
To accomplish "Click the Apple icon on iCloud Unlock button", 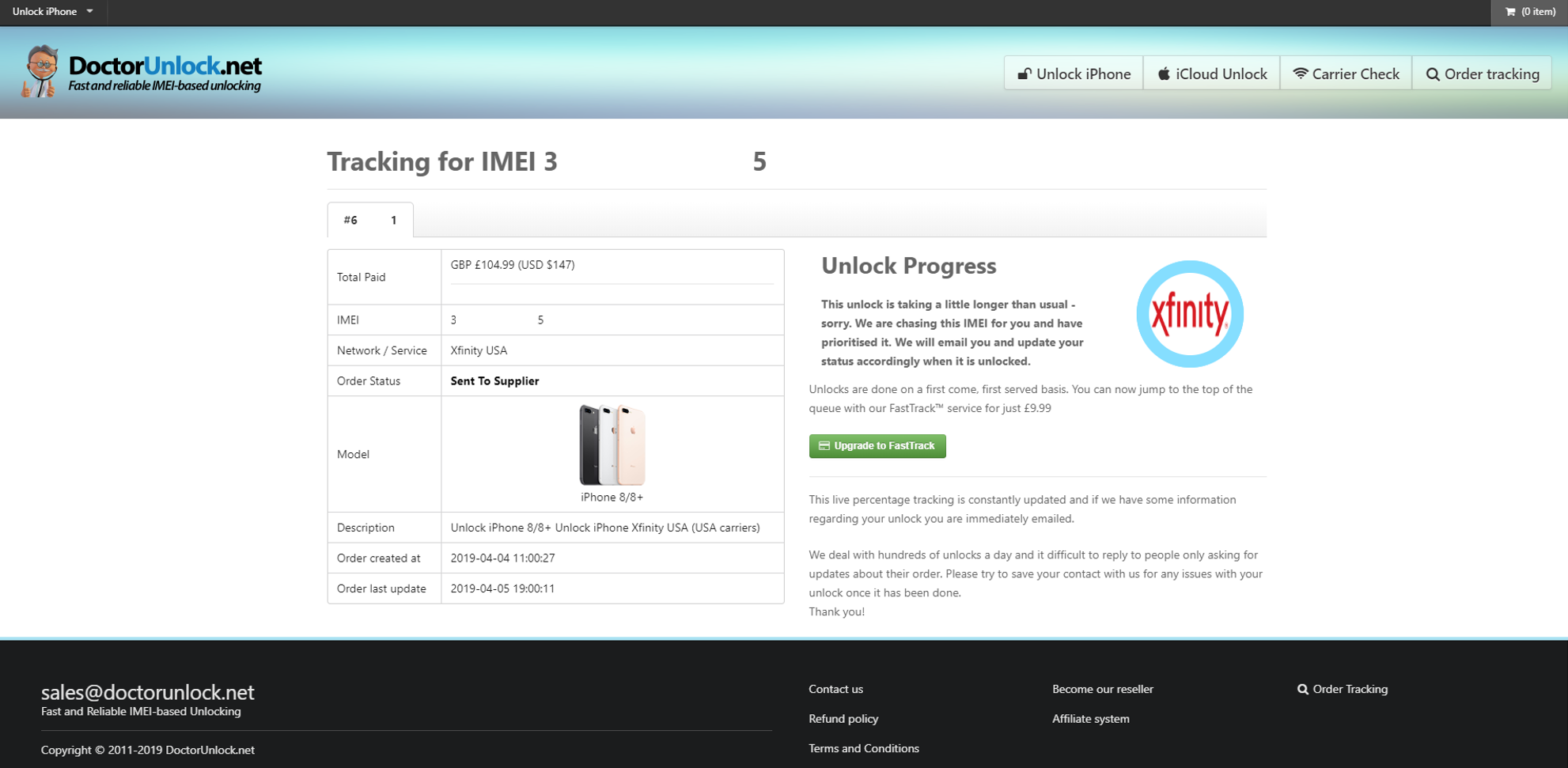I will pyautogui.click(x=1164, y=74).
